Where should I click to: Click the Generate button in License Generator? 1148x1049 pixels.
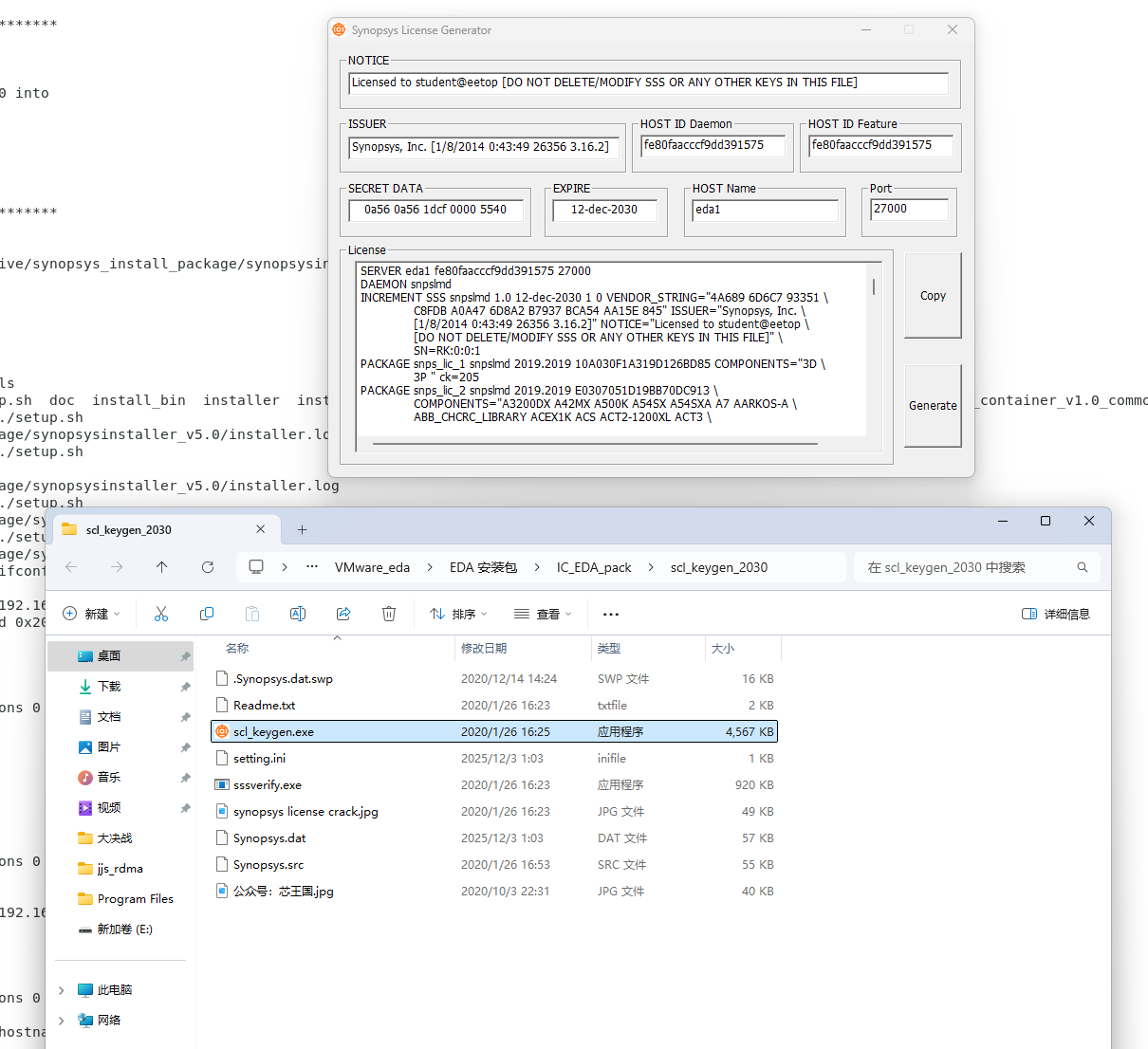tap(933, 405)
